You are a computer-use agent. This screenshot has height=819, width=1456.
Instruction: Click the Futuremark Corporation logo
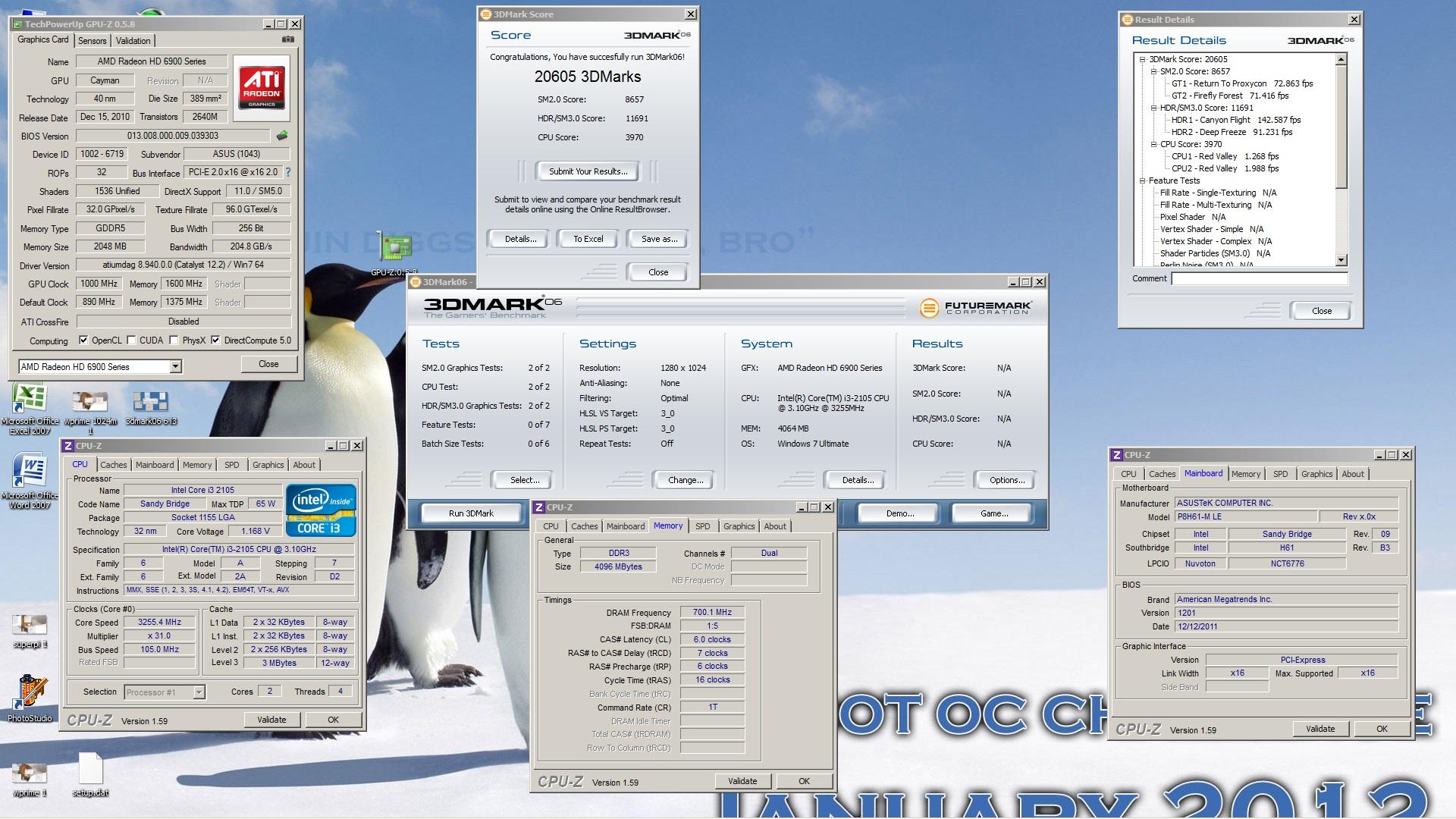point(975,308)
